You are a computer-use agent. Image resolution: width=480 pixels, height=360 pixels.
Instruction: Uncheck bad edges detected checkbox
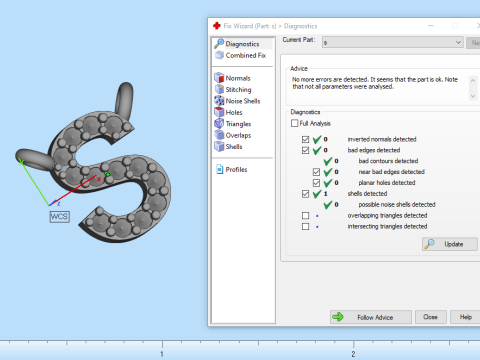pos(305,150)
